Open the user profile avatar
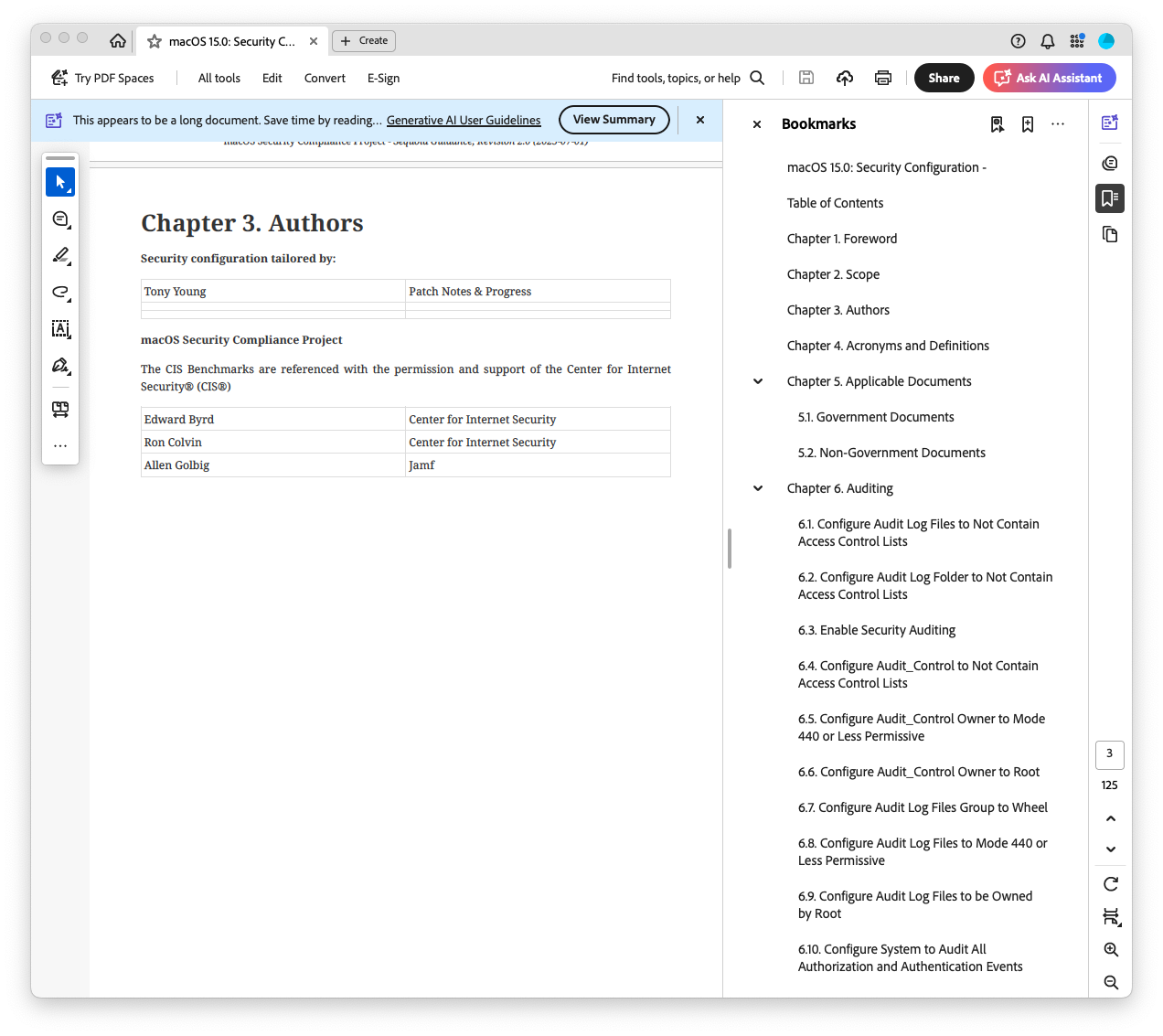The width and height of the screenshot is (1163, 1036). (1106, 41)
